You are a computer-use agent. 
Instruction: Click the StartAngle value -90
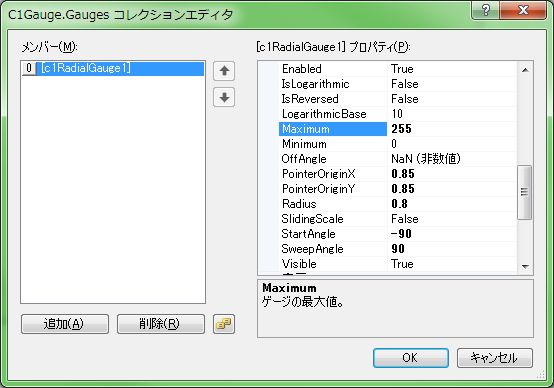[401, 234]
